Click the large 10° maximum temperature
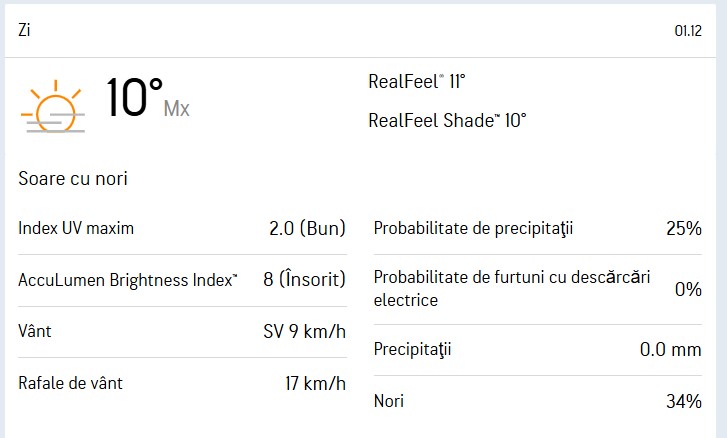Screen dimensions: 727x438 pos(134,99)
